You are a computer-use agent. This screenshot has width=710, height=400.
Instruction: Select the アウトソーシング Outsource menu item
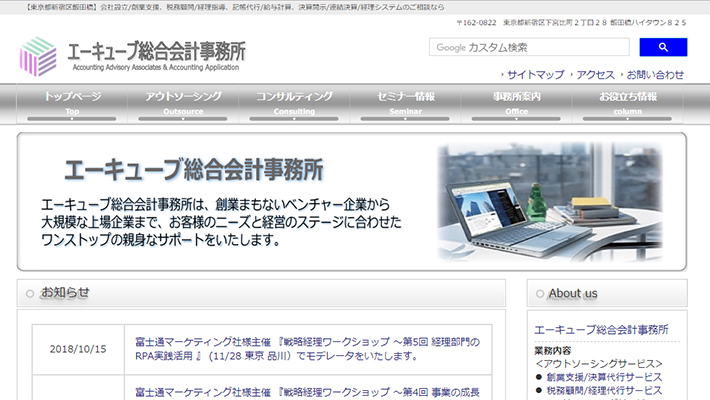click(183, 104)
